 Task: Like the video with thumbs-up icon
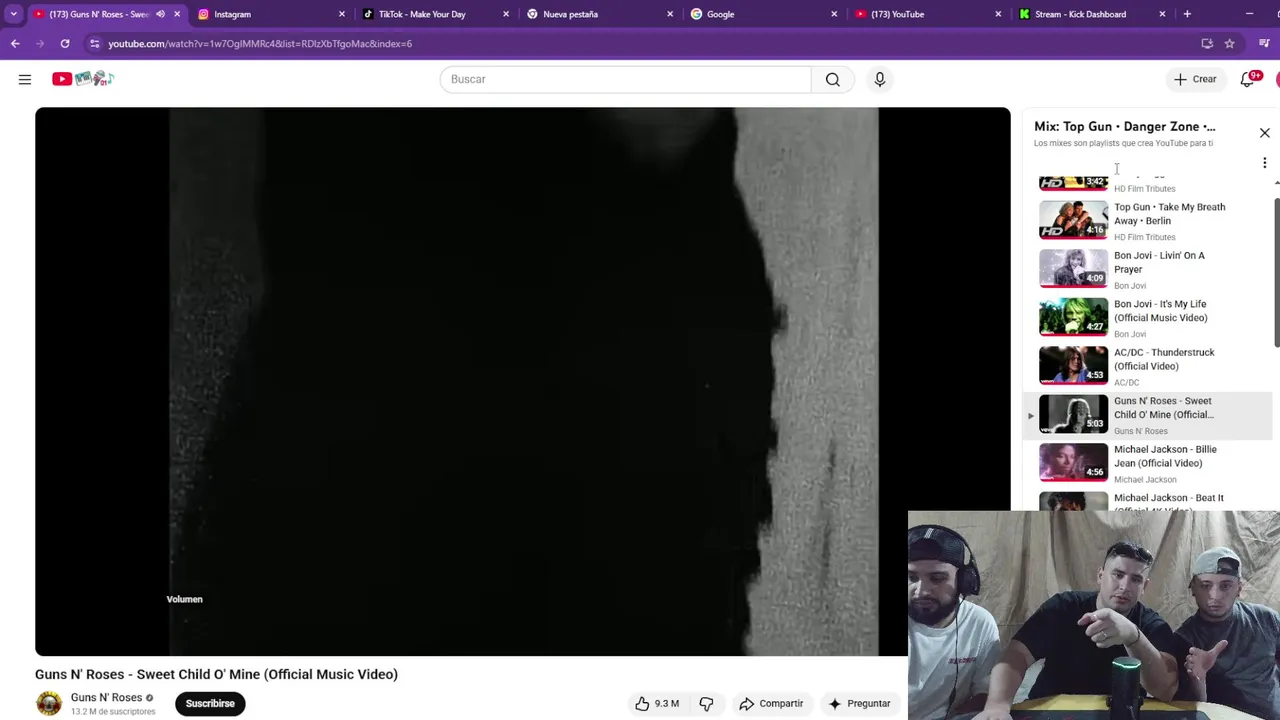[657, 704]
